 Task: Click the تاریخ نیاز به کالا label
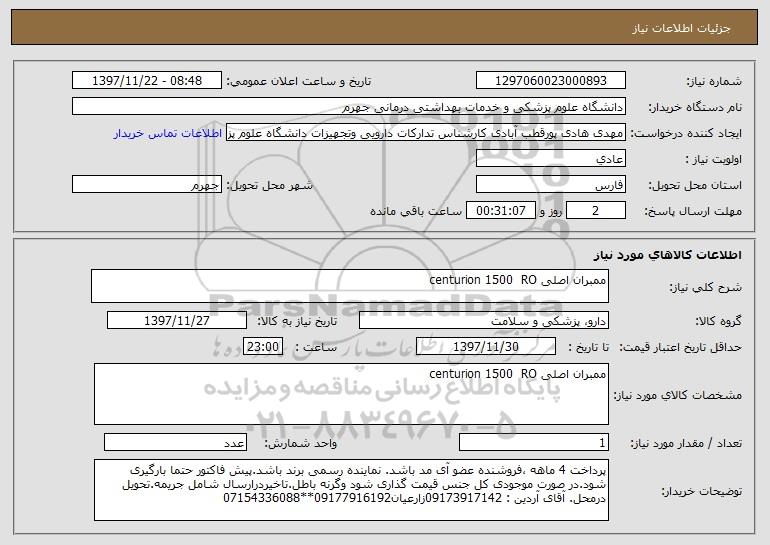(x=297, y=322)
